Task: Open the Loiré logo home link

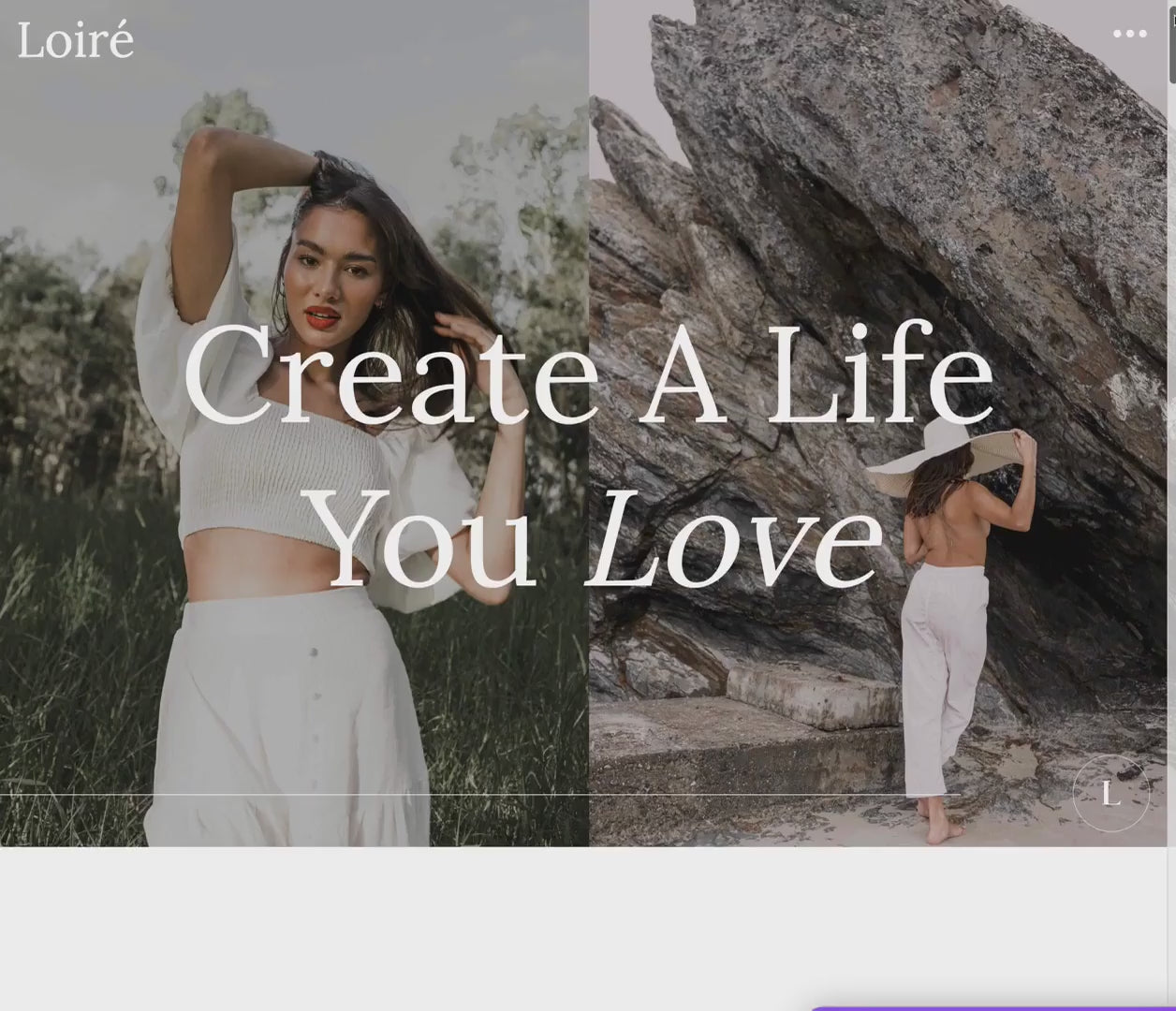Action: tap(75, 40)
